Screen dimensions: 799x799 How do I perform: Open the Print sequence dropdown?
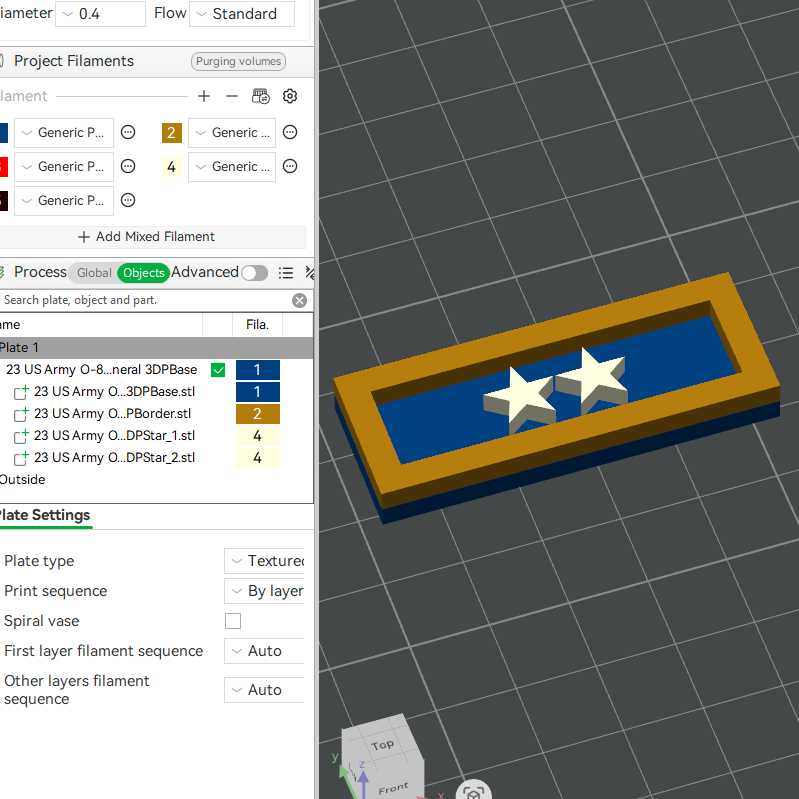click(264, 591)
